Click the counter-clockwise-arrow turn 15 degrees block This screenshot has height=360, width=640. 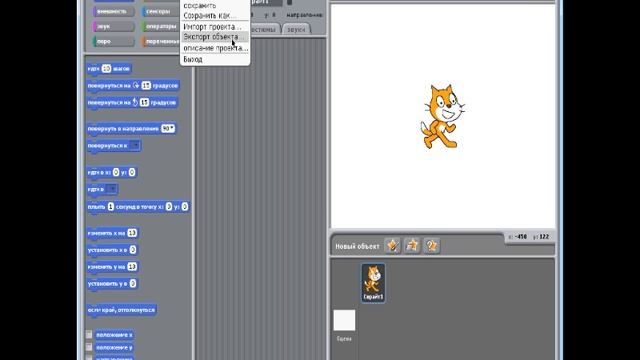pos(132,102)
